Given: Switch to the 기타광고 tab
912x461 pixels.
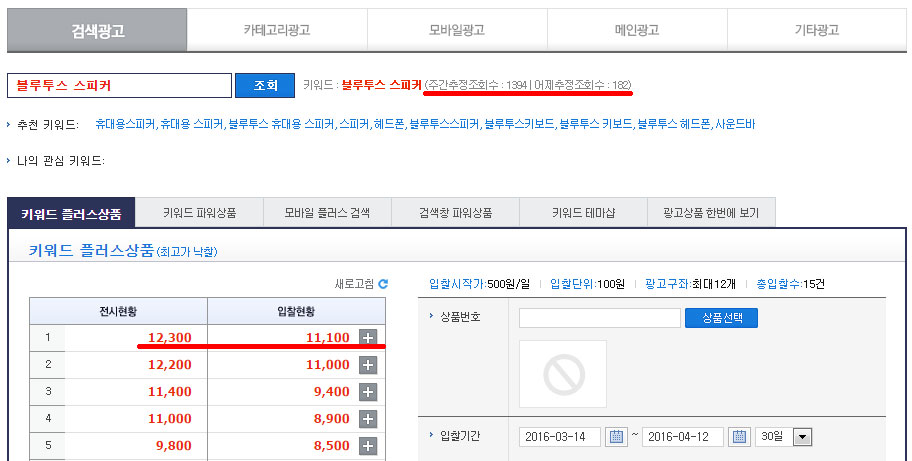Looking at the screenshot, I should (x=817, y=30).
